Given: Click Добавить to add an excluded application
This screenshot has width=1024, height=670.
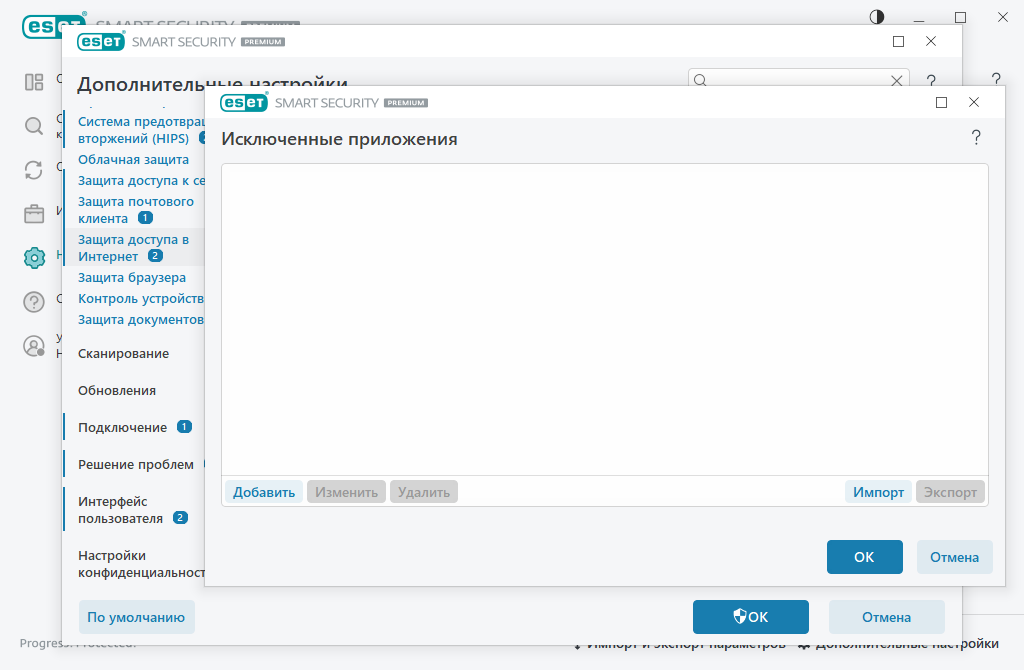Looking at the screenshot, I should tap(264, 492).
